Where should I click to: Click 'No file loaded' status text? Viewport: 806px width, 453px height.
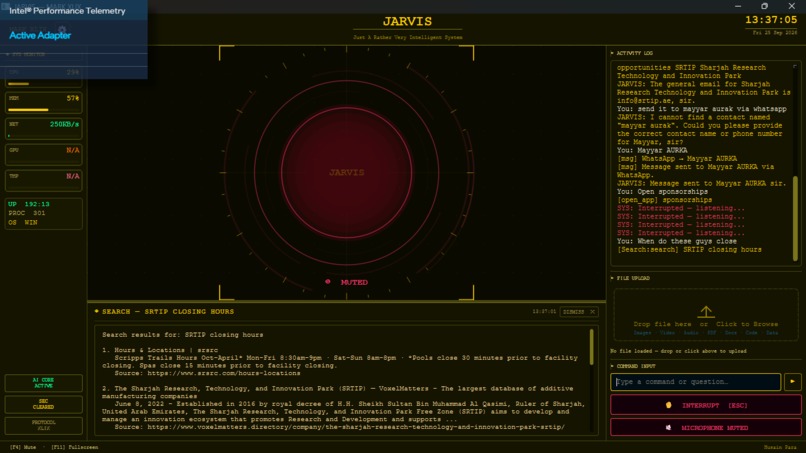click(679, 351)
